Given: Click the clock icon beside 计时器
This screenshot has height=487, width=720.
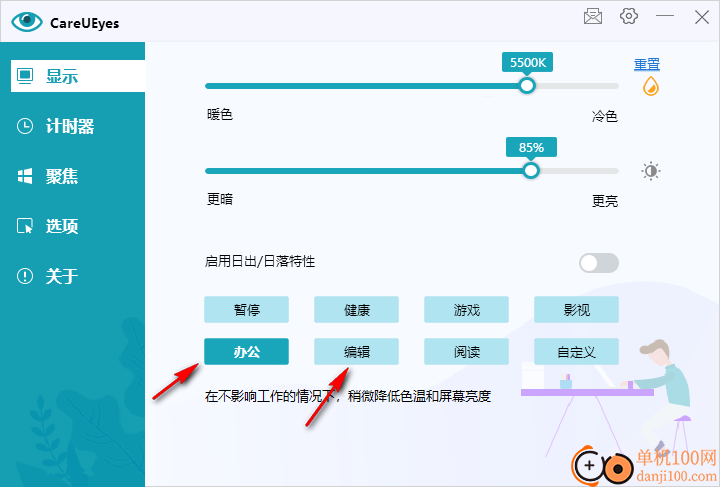Looking at the screenshot, I should click(25, 126).
